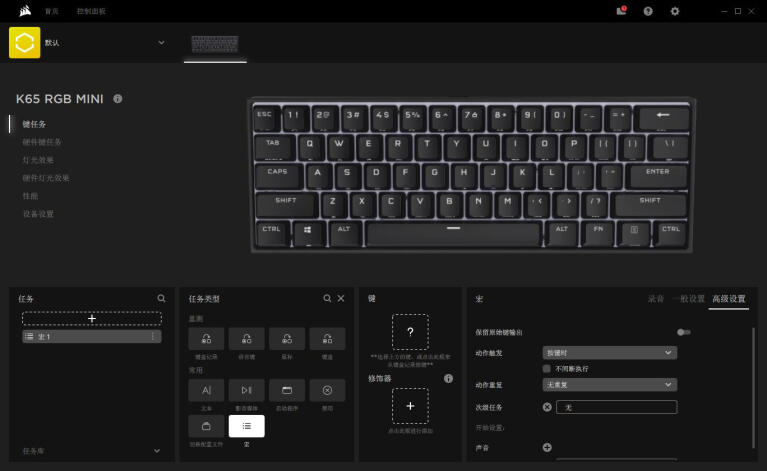This screenshot has width=767, height=471.
Task: Expand the 任务库 section chevron
Action: (157, 450)
